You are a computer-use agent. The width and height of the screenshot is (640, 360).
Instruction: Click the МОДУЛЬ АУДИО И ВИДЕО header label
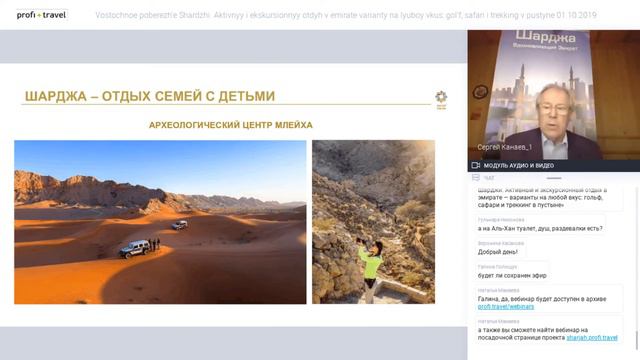[x=518, y=165]
